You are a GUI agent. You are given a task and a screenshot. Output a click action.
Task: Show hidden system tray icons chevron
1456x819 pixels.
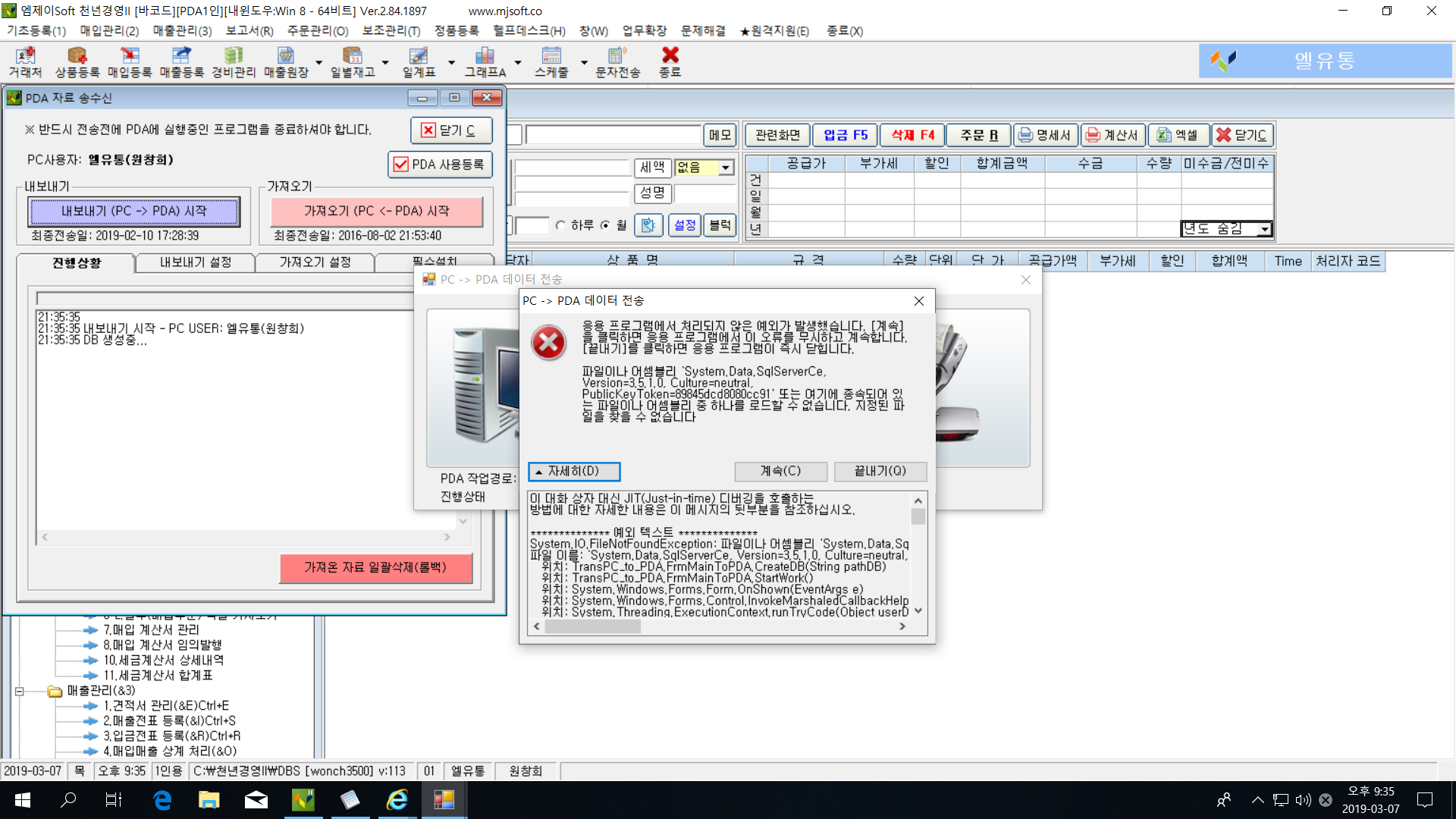1257,800
